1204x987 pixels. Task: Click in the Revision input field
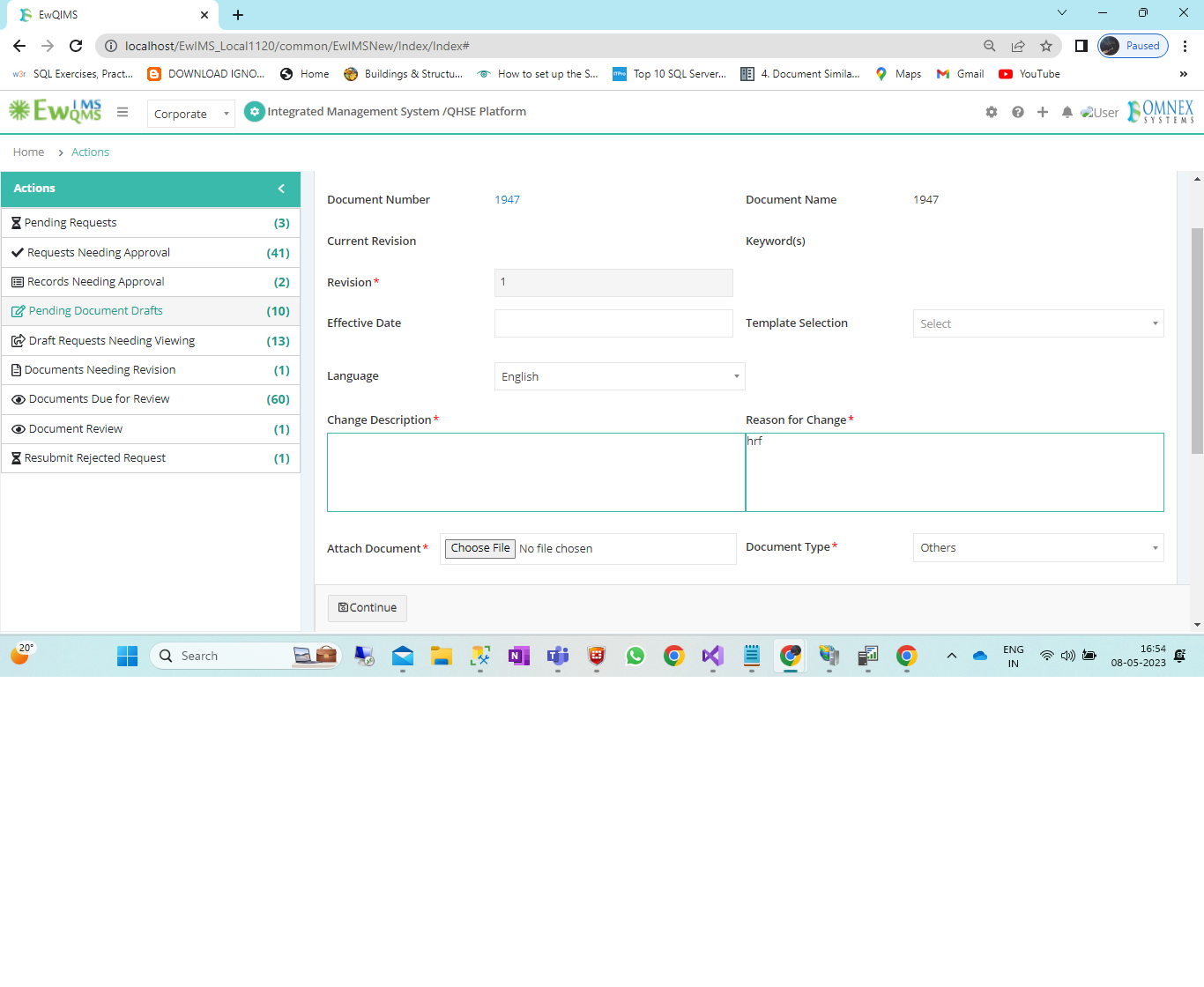tap(613, 282)
